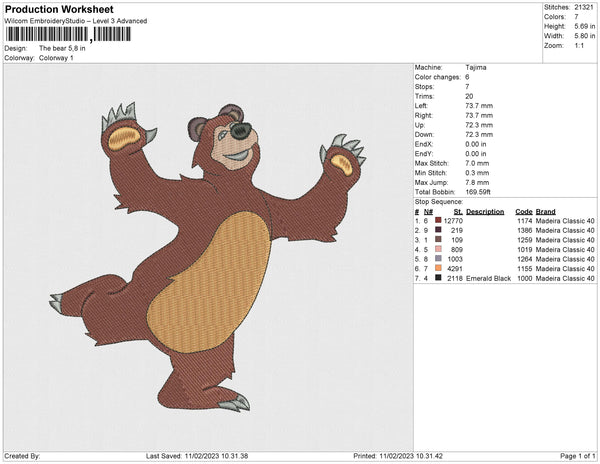Click the 'Brand' column header
This screenshot has height=464, width=600.
[545, 212]
